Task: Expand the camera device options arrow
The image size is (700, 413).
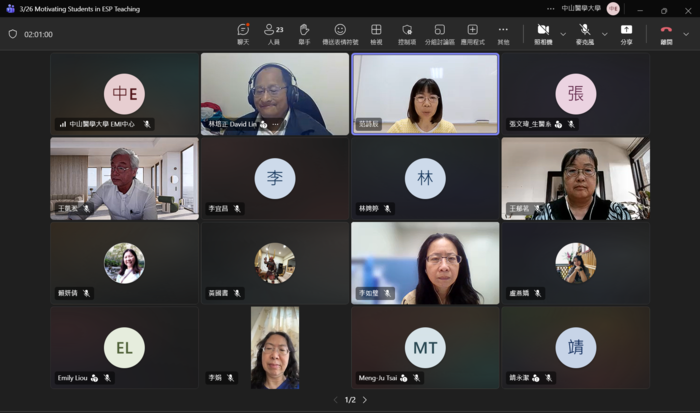Action: pyautogui.click(x=563, y=33)
